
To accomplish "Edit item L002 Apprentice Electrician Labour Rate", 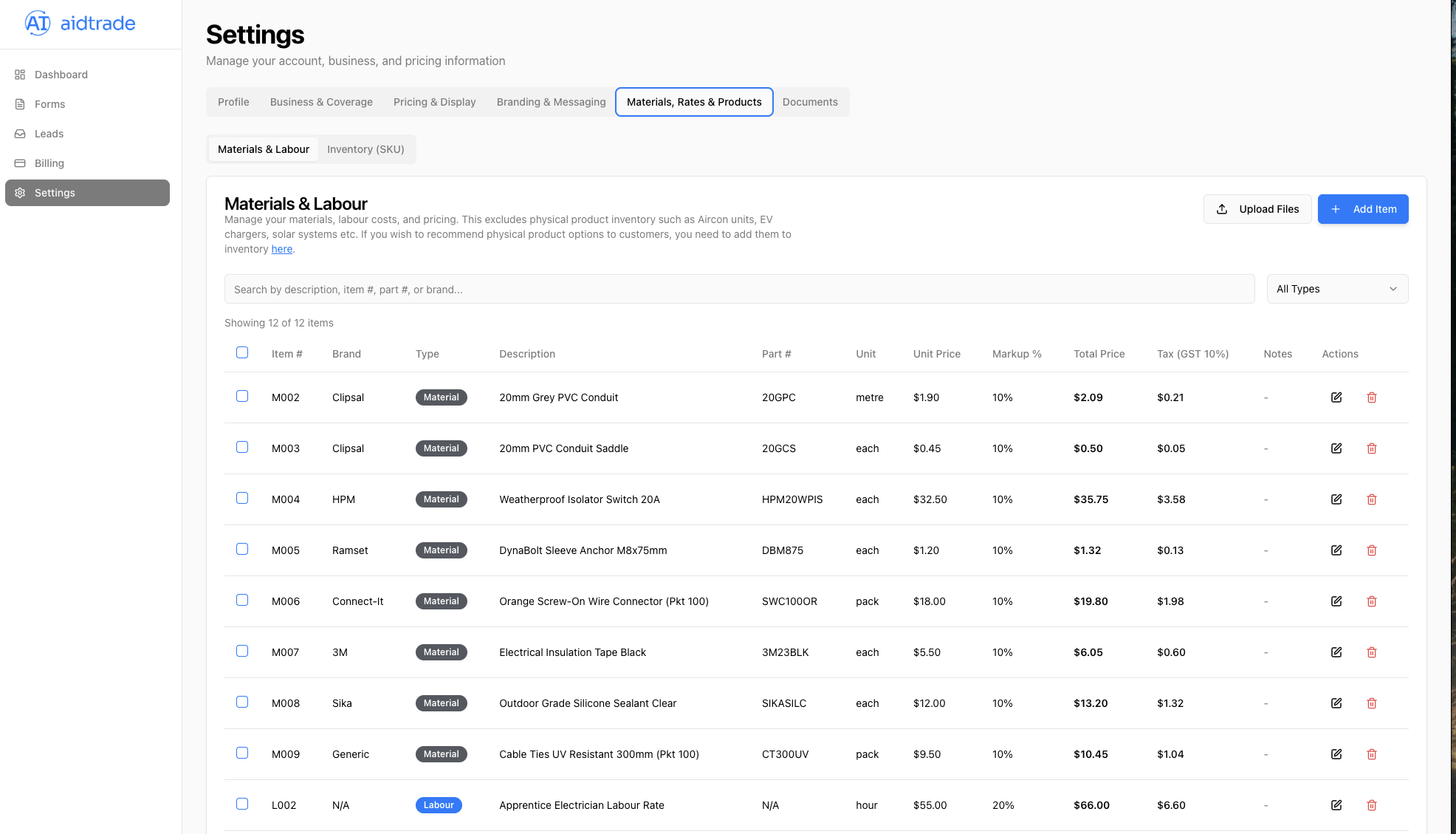I will point(1336,805).
